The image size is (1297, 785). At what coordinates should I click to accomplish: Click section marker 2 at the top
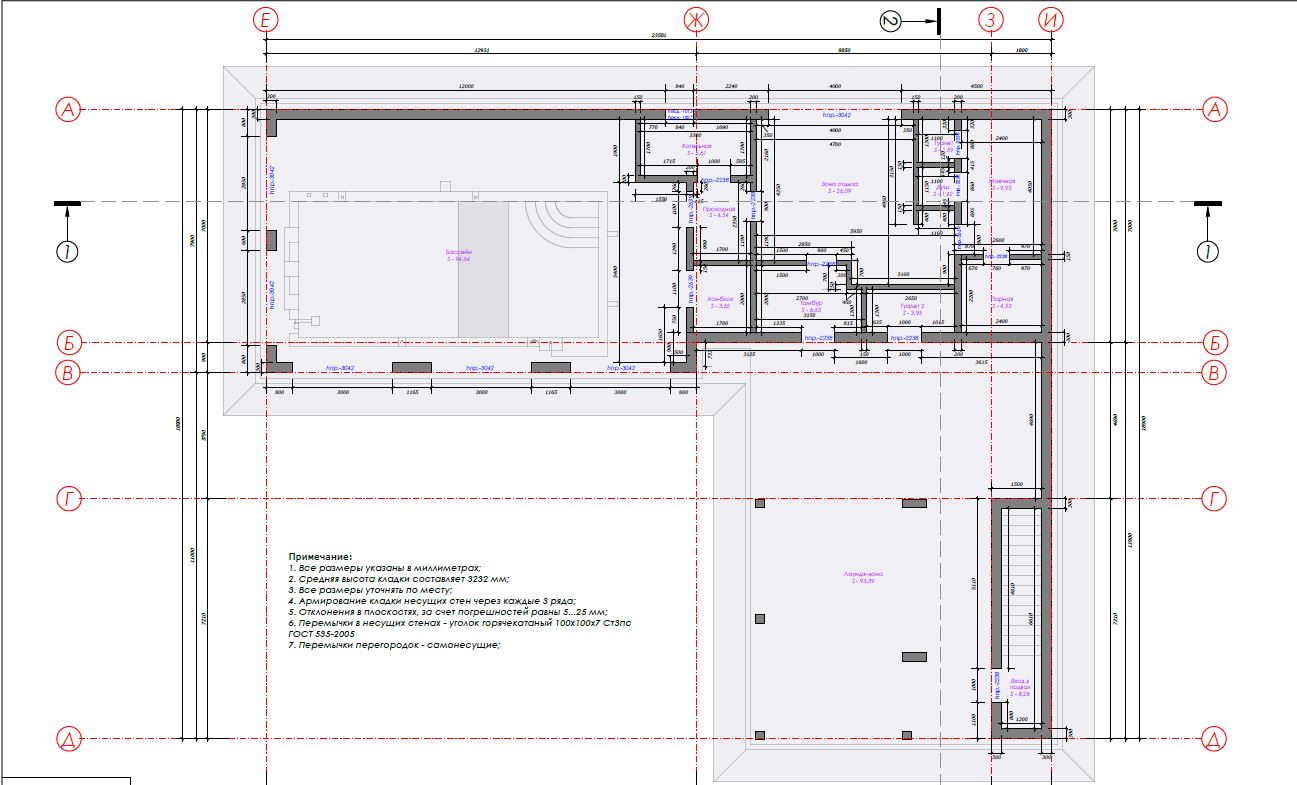[891, 20]
